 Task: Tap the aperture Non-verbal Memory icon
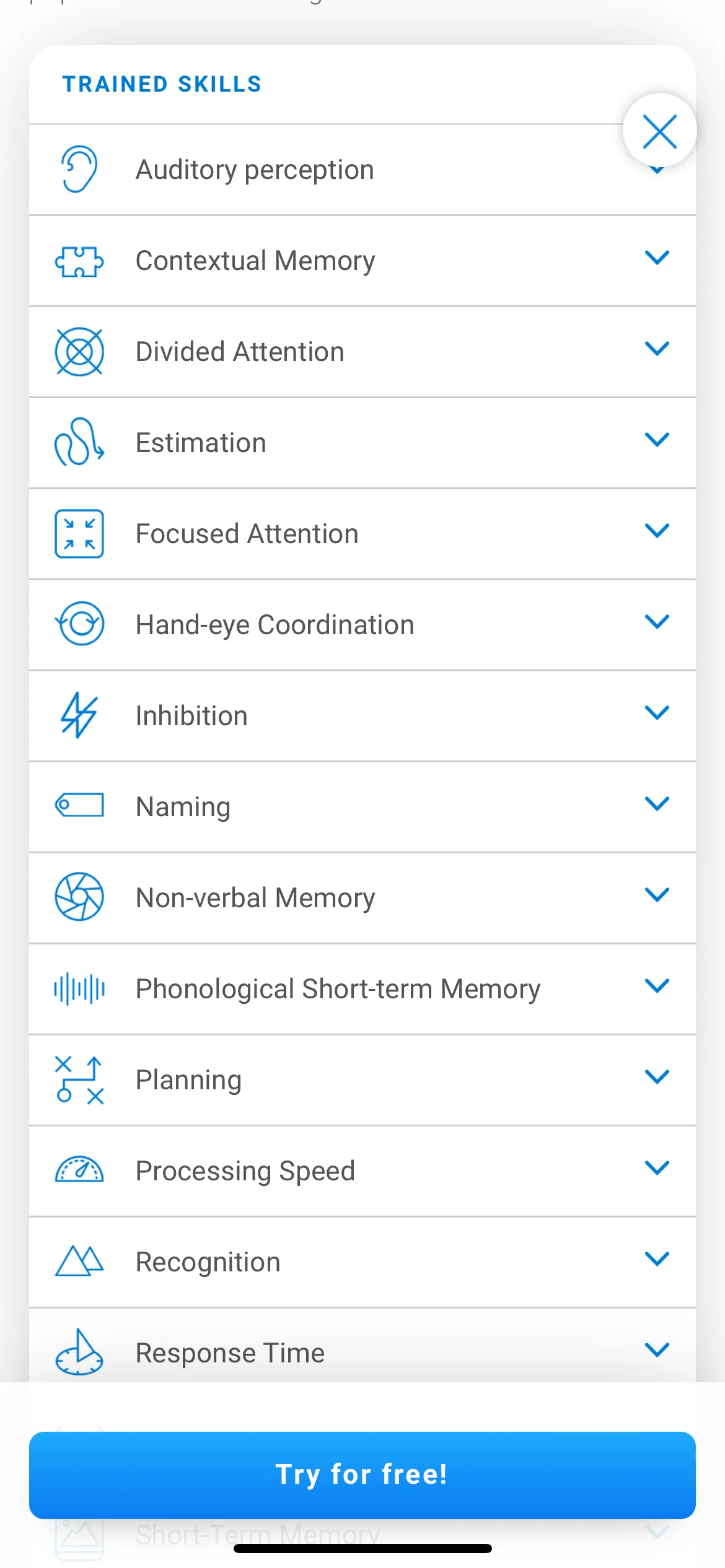[x=79, y=897]
